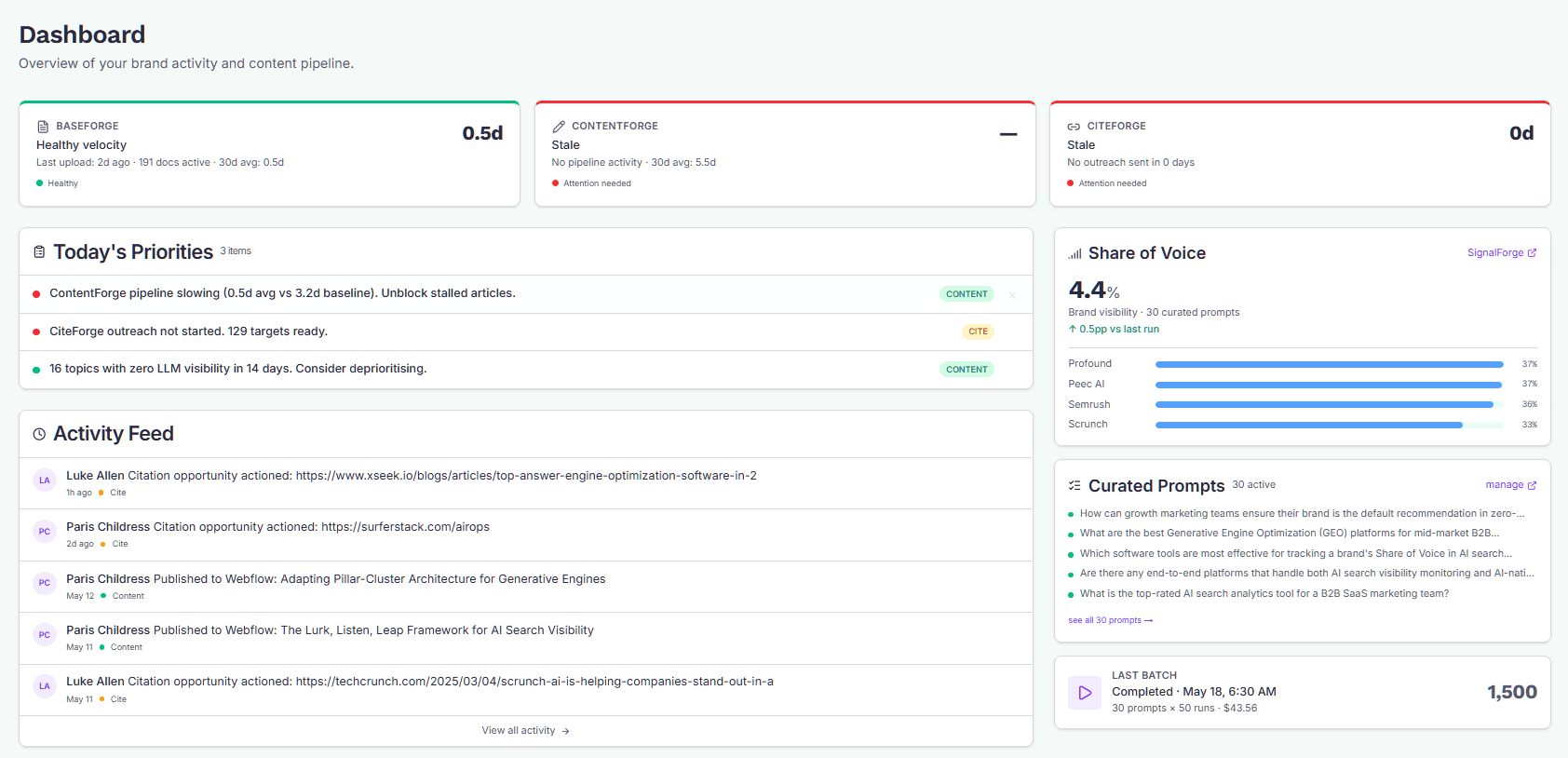
Task: Click 'Attention needed' status under CiteForge
Action: (1113, 183)
